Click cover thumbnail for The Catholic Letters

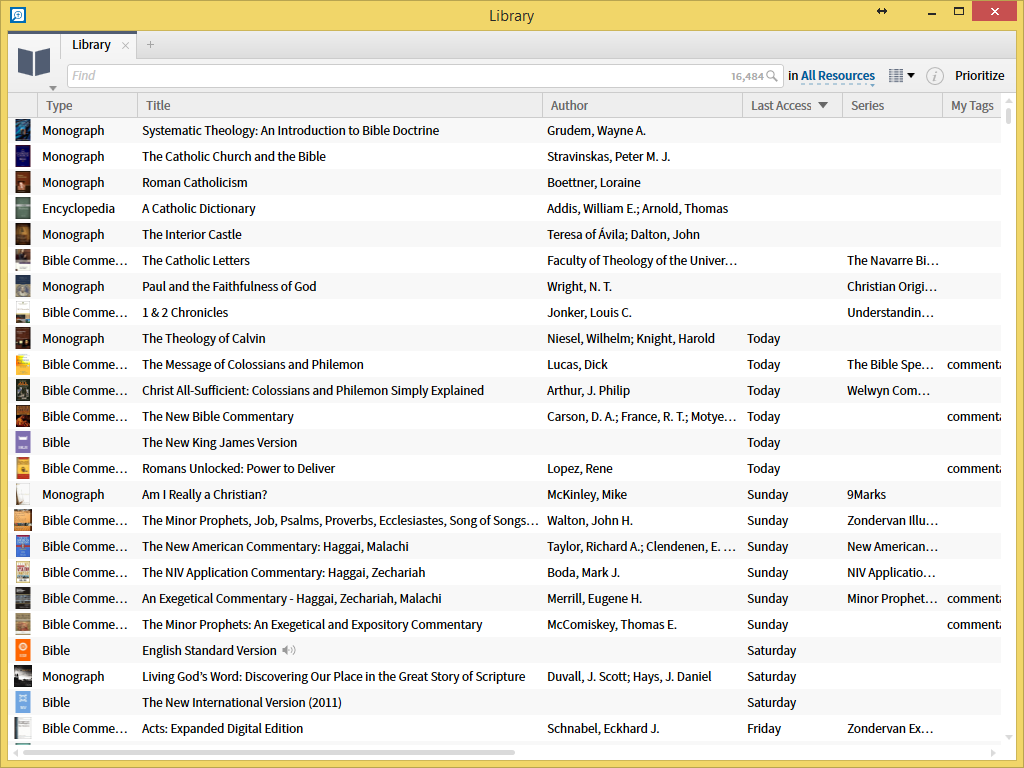click(23, 260)
